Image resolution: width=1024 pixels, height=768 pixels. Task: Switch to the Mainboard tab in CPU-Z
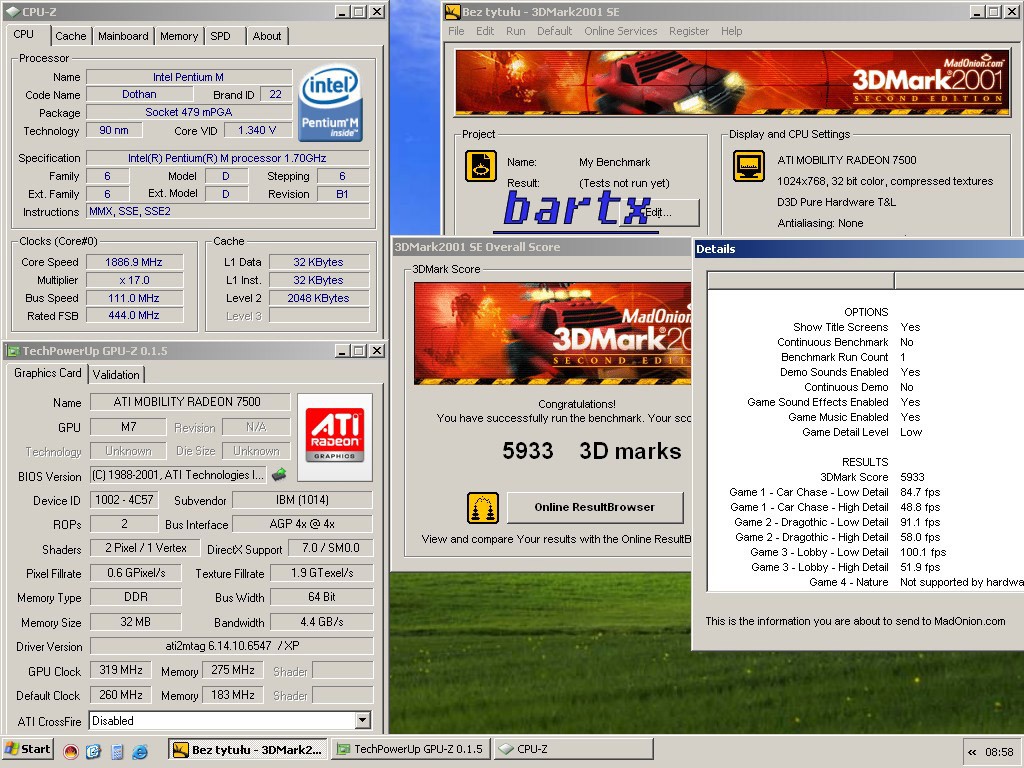pyautogui.click(x=123, y=36)
